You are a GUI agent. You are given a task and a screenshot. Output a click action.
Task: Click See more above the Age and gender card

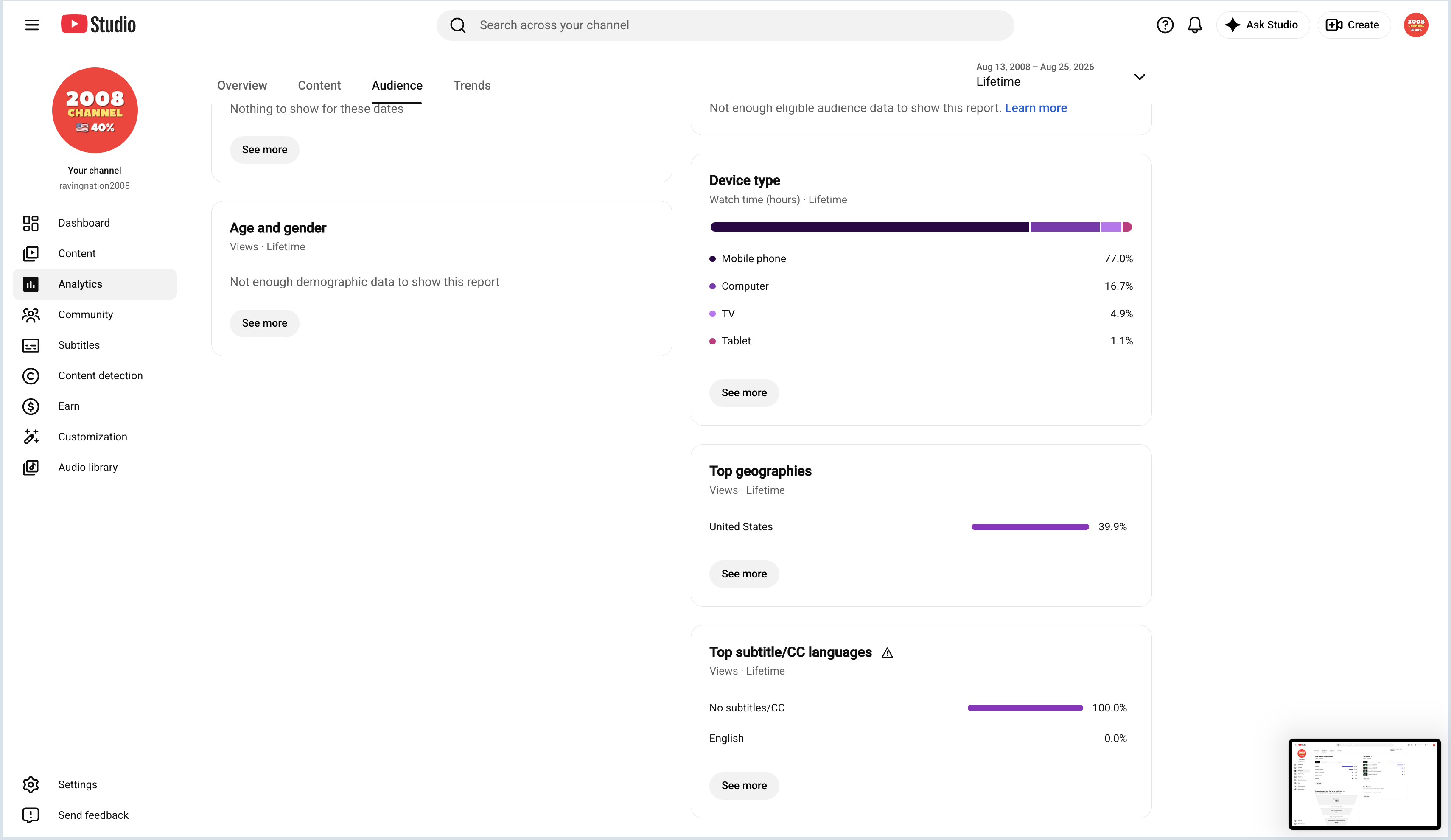point(264,150)
